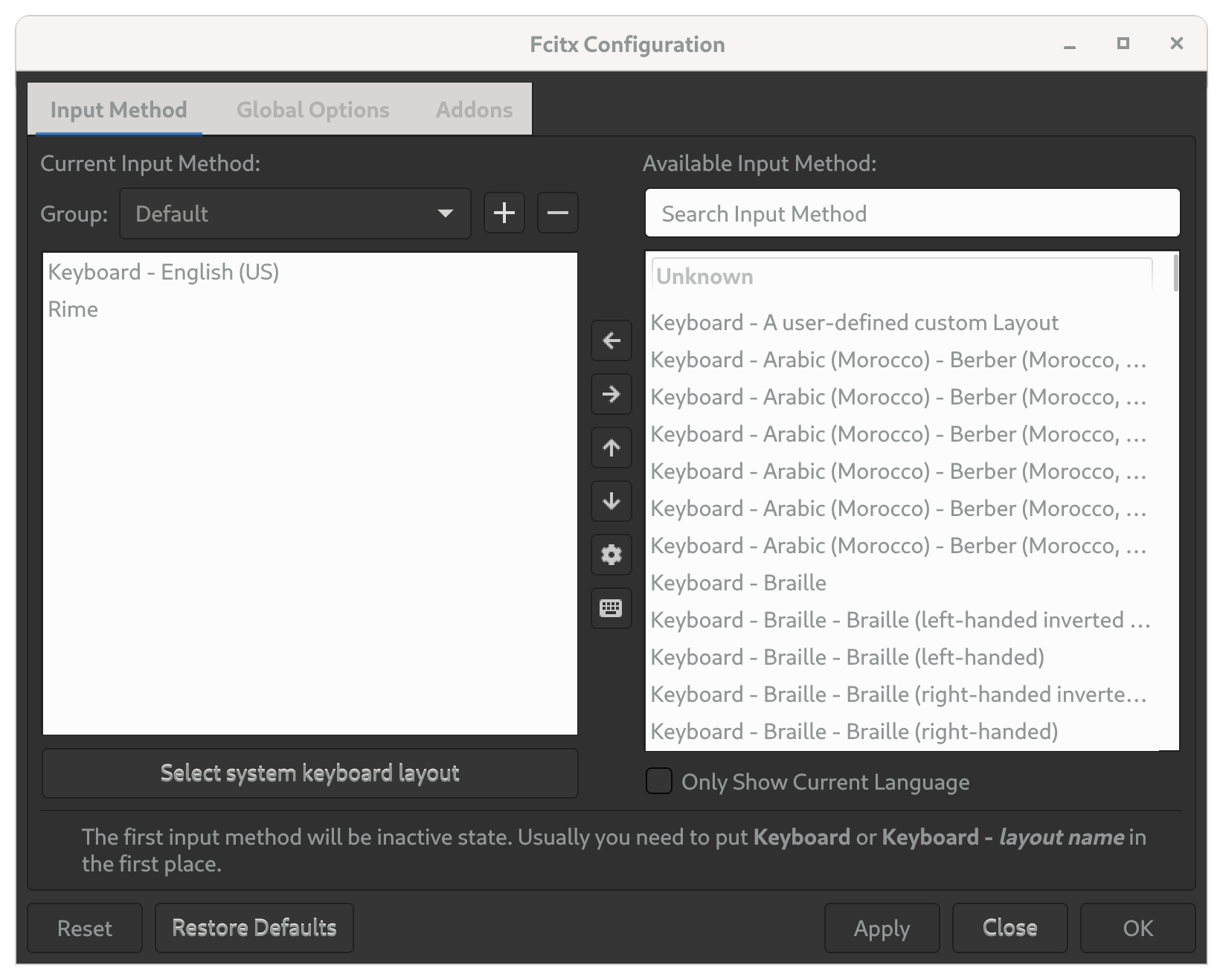The width and height of the screenshot is (1223, 980).
Task: Click Select system keyboard layout button
Action: coord(309,773)
